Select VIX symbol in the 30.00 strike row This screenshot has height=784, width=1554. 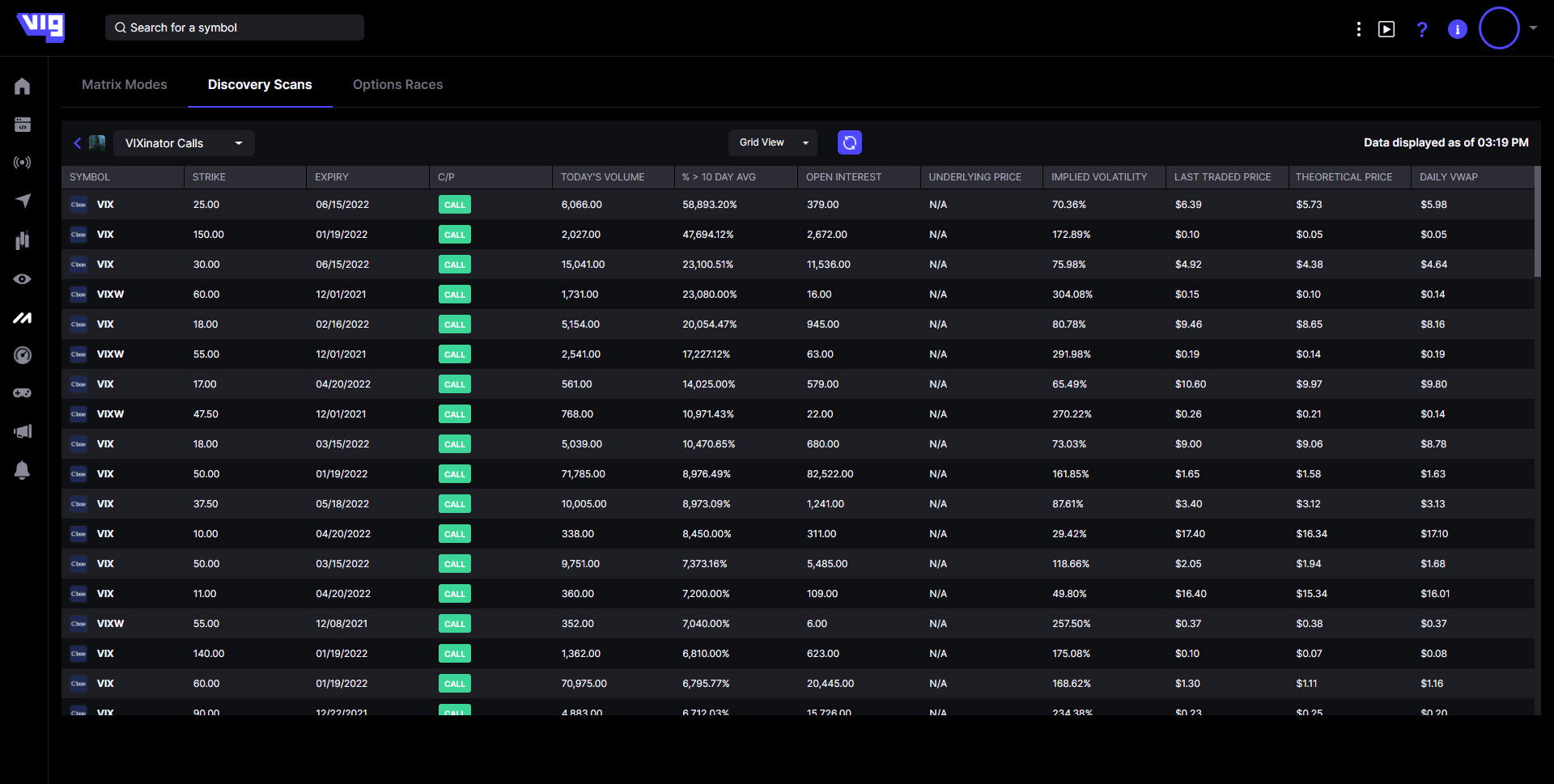(x=105, y=265)
